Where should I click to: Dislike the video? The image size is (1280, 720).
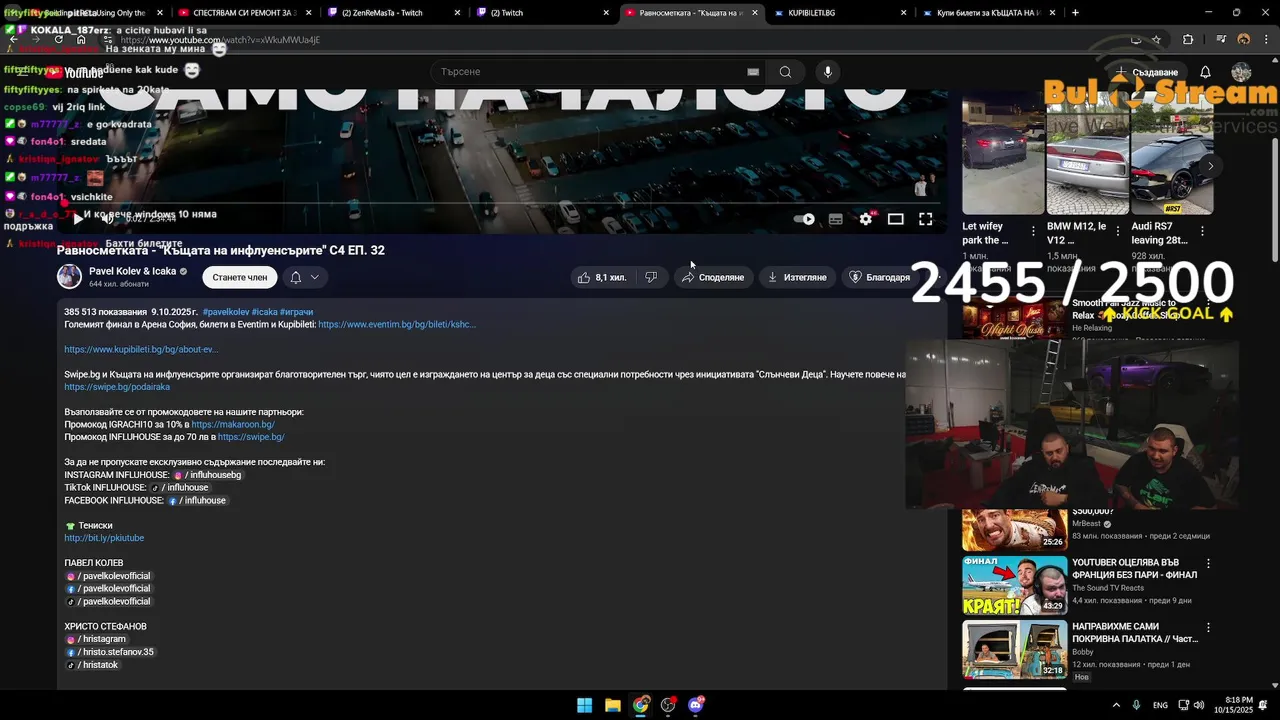click(651, 277)
